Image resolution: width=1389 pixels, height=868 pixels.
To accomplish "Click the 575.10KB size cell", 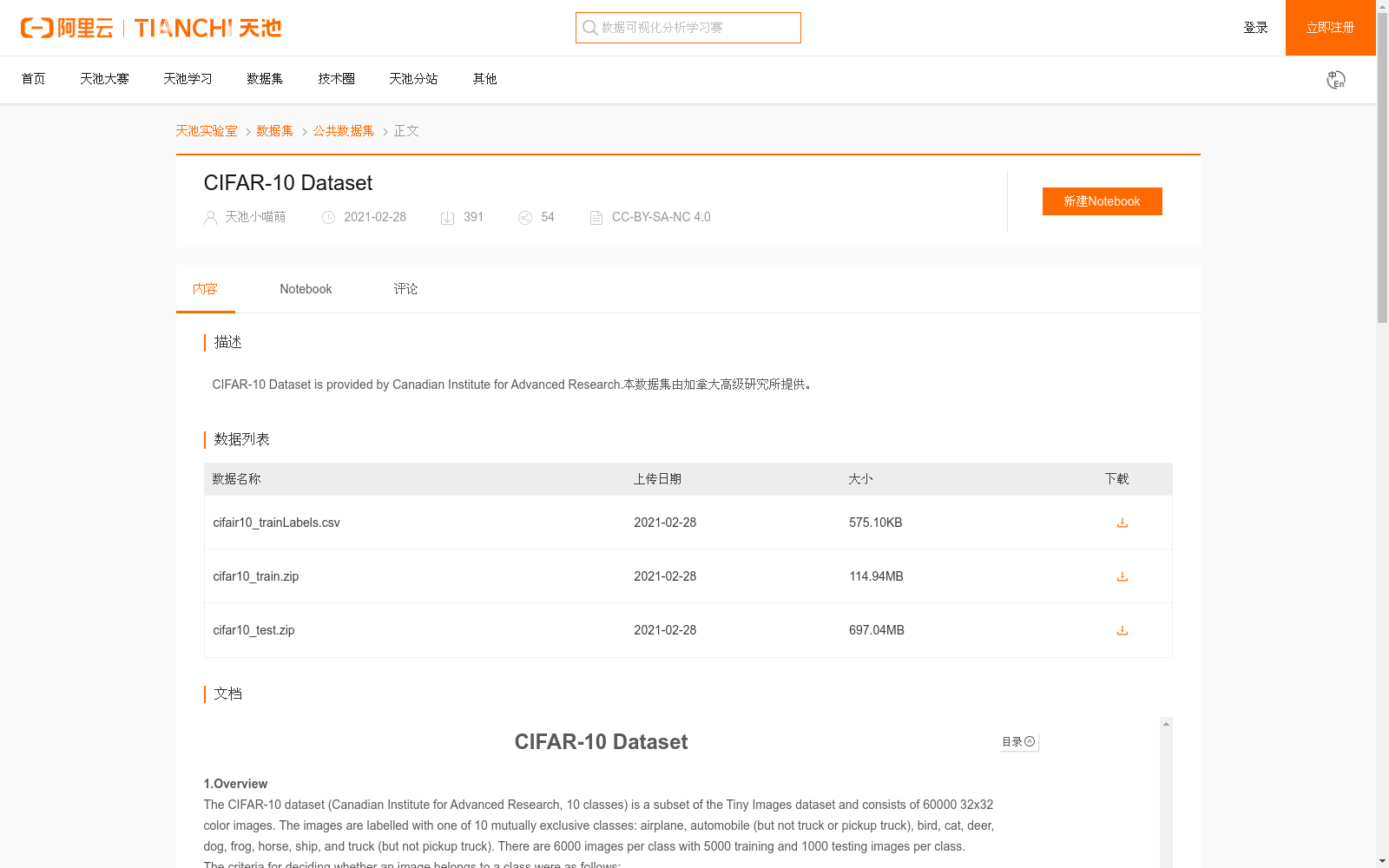I will pyautogui.click(x=876, y=523).
